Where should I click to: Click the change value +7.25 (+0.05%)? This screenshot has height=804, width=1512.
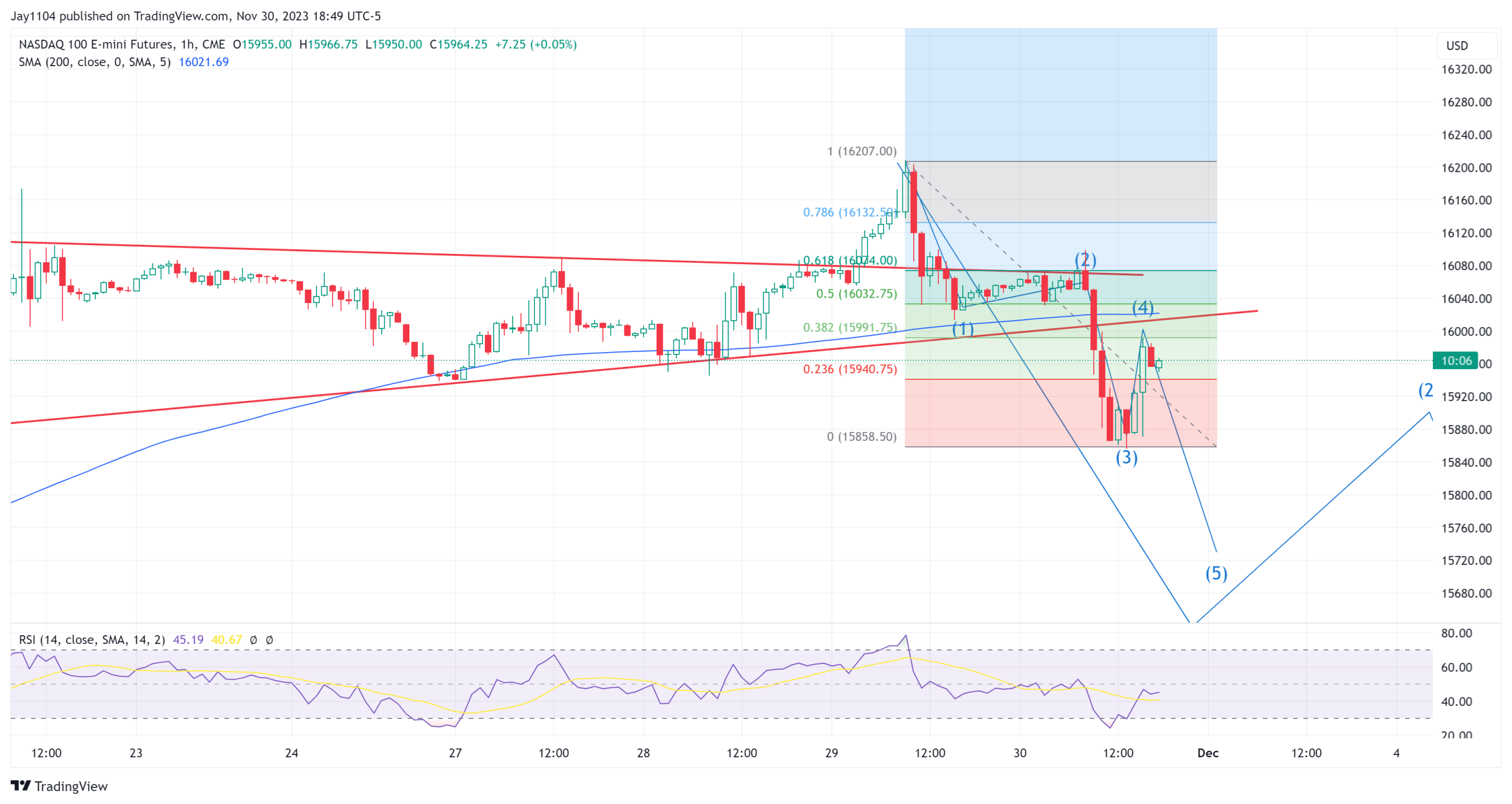[536, 44]
